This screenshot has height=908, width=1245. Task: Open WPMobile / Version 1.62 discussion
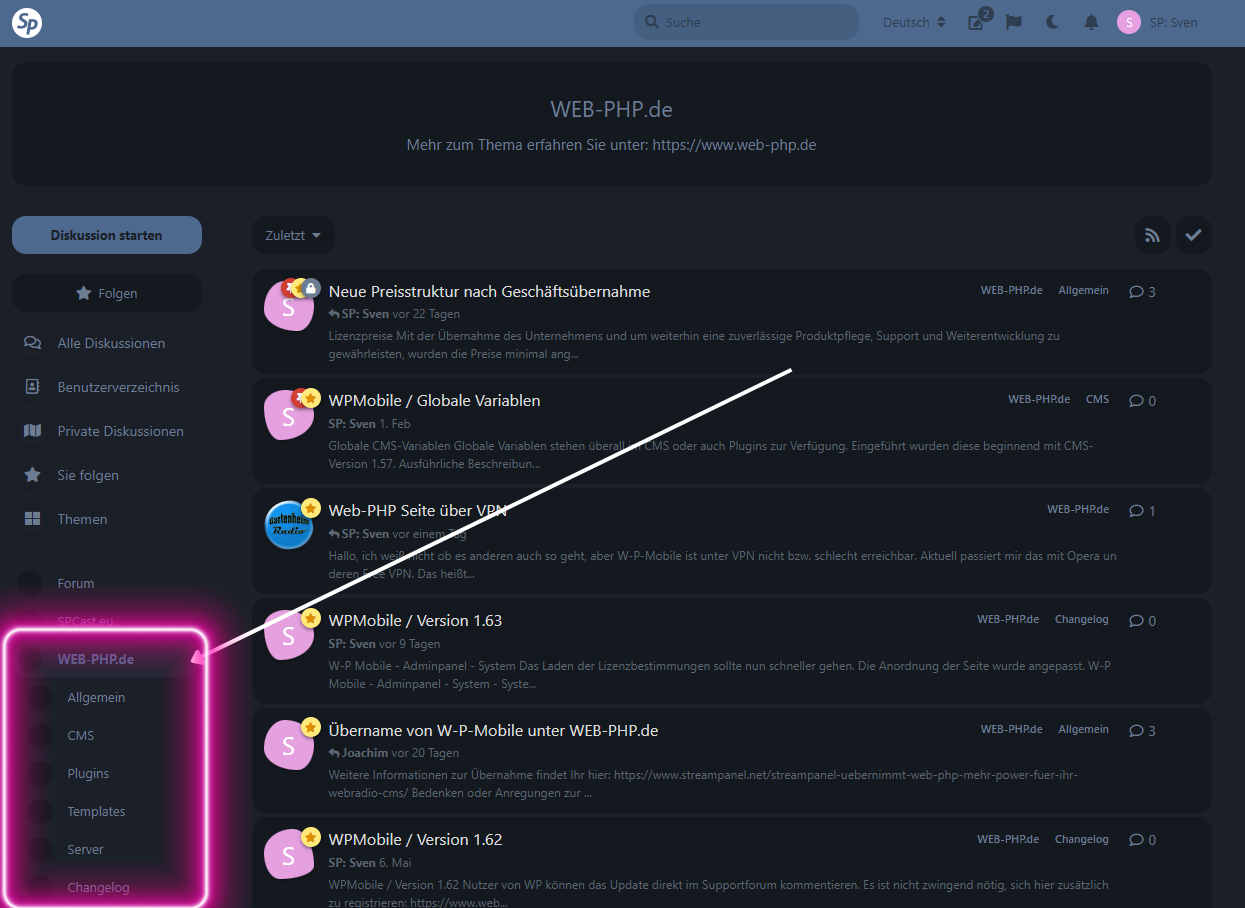coord(415,840)
